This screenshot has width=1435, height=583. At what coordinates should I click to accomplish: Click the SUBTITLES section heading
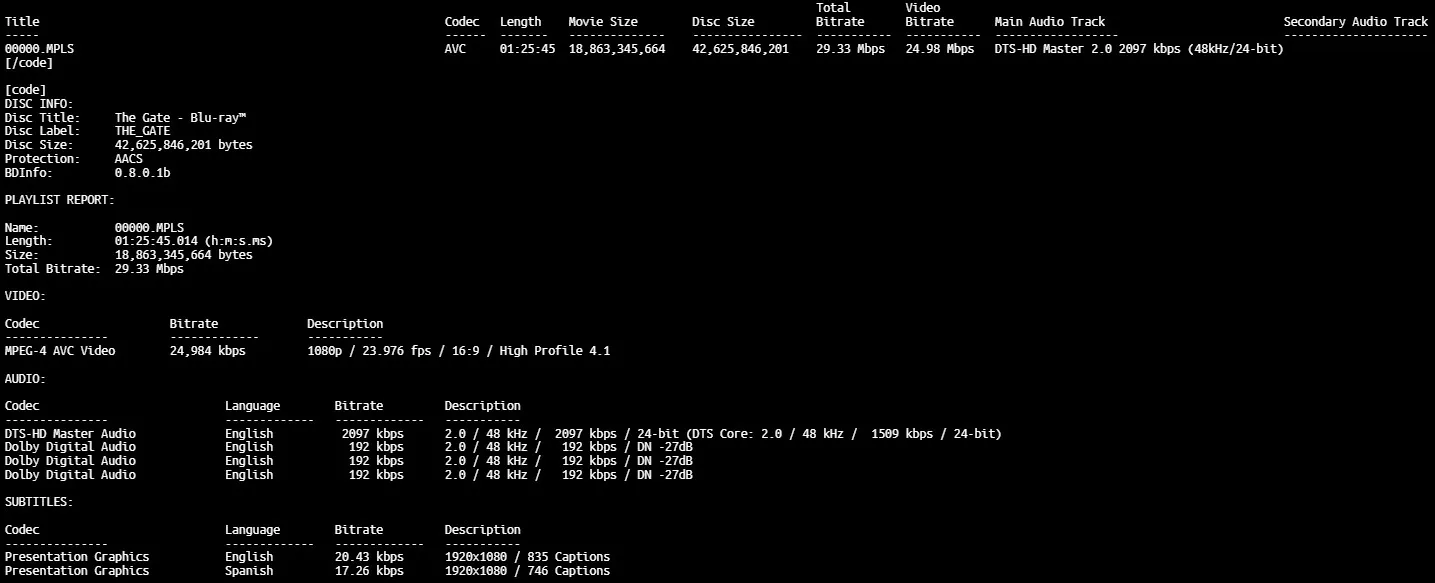click(x=39, y=502)
